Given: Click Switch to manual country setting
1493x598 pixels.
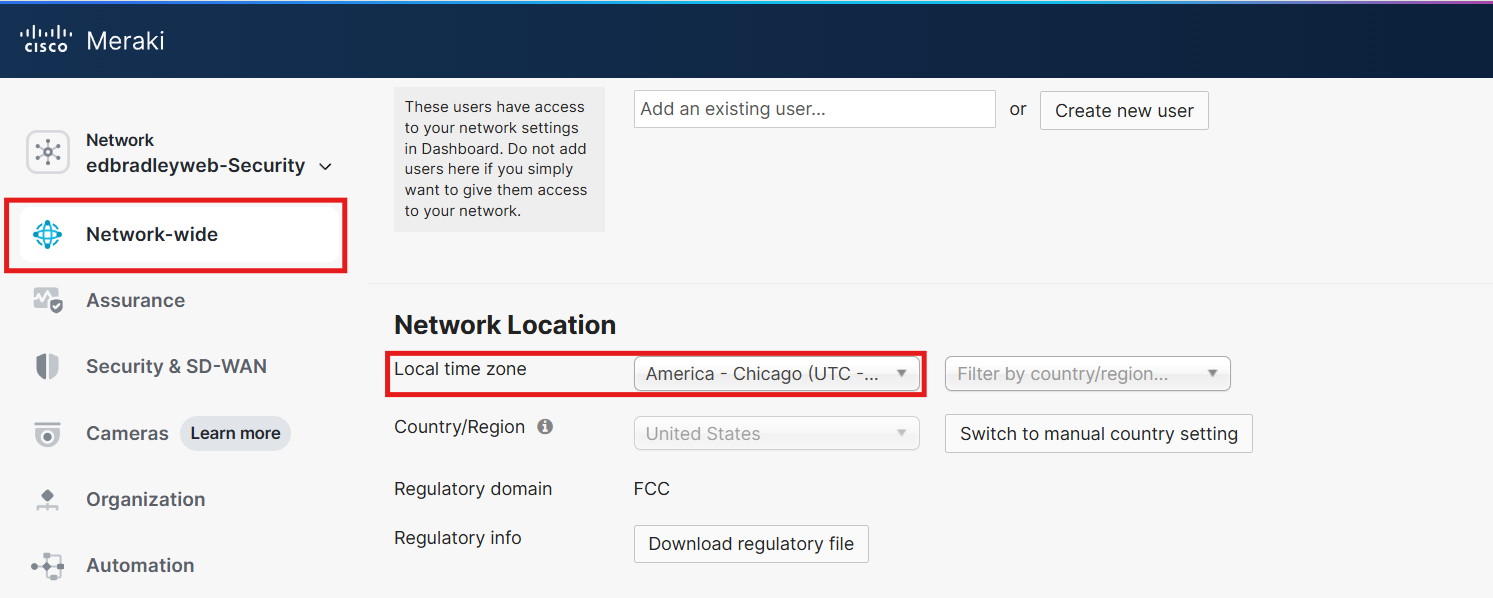Looking at the screenshot, I should coord(1097,433).
